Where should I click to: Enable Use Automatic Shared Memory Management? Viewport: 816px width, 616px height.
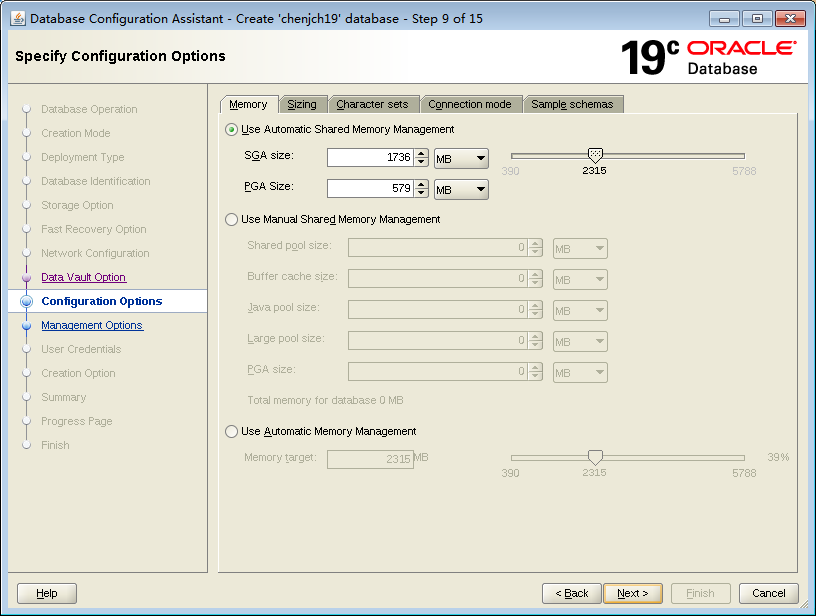(231, 129)
